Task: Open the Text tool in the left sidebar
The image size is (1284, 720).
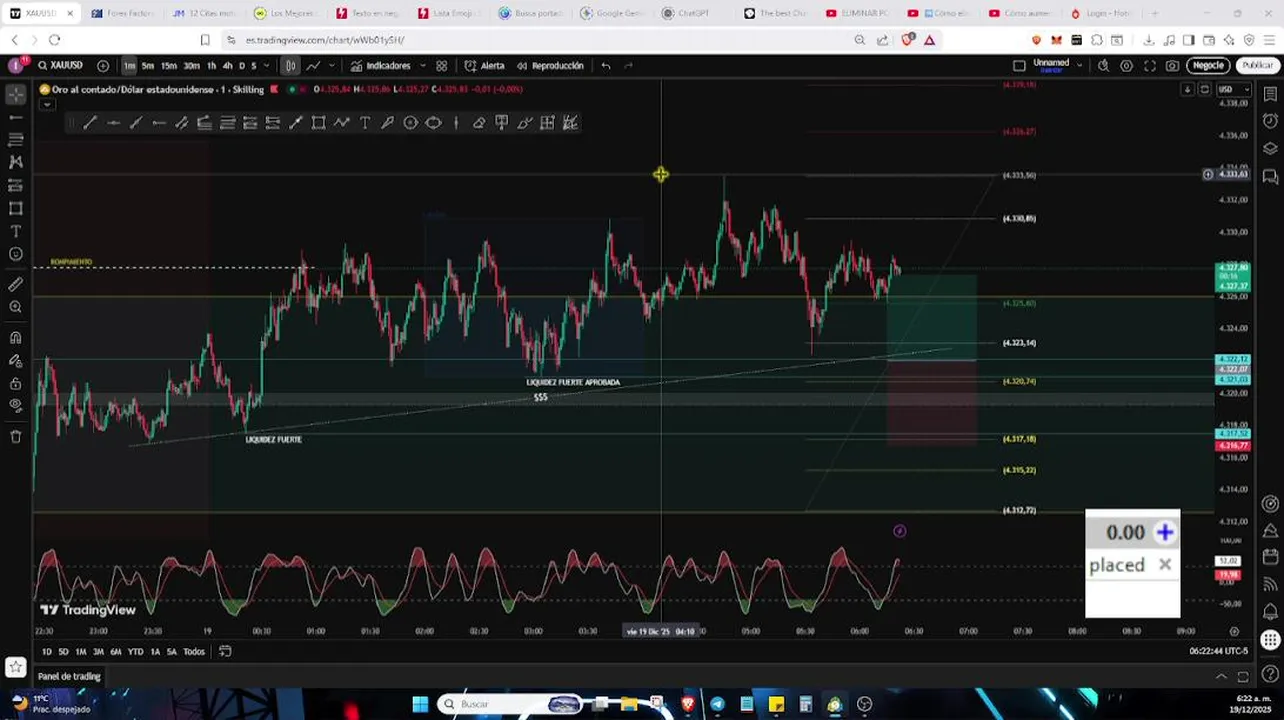Action: tap(16, 231)
